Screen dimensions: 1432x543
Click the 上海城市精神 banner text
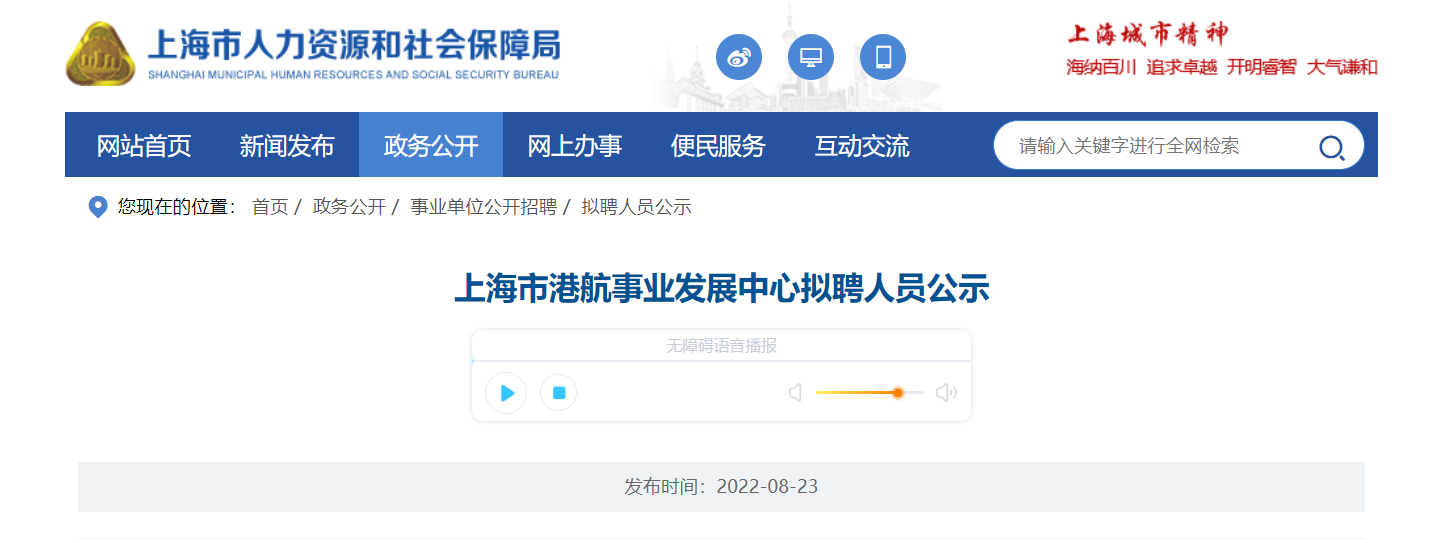click(1147, 34)
